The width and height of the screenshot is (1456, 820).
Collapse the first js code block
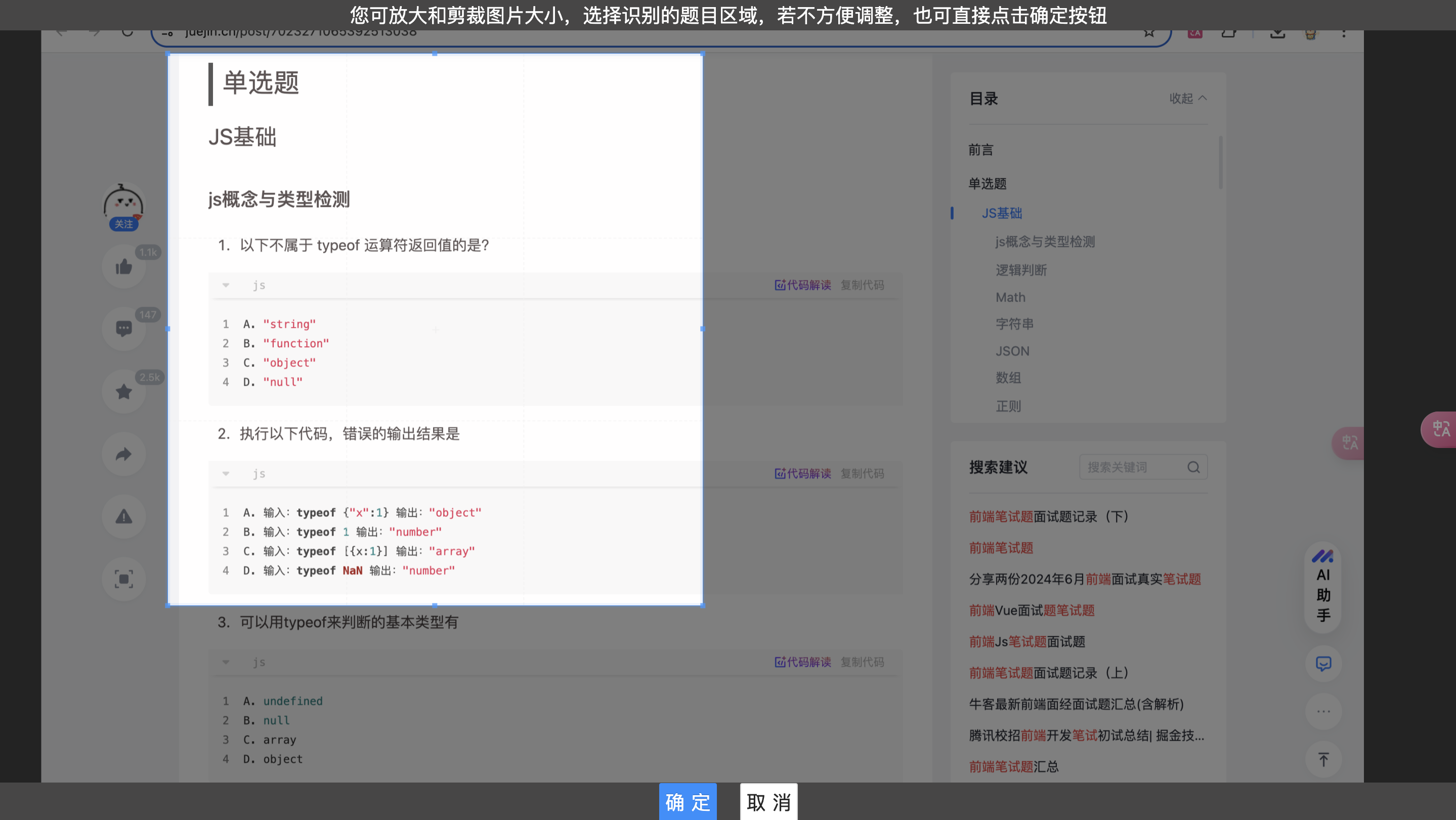pos(226,285)
